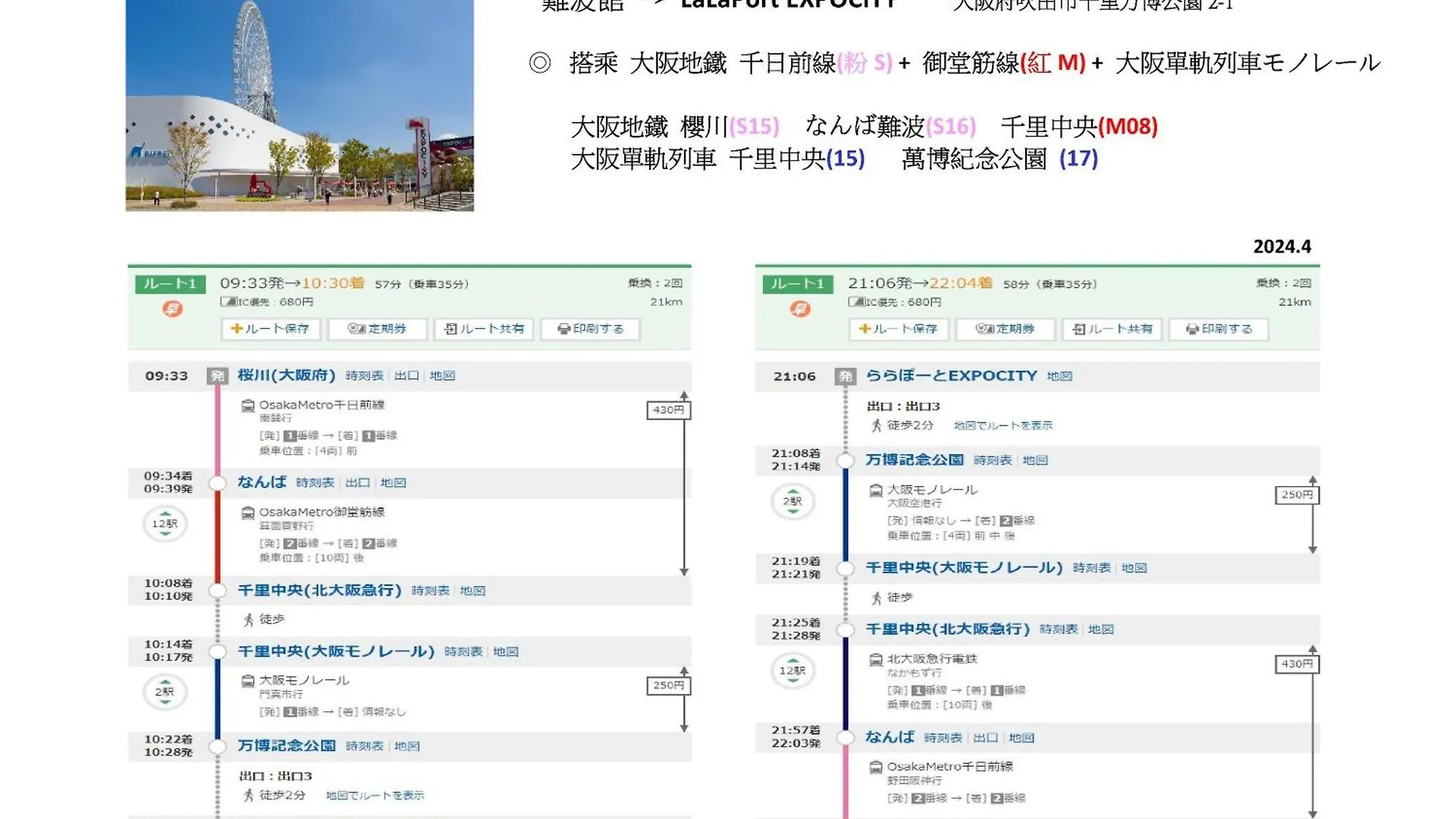
Task: Open 万博記念公園 link at 10:22
Action: pyautogui.click(x=287, y=745)
